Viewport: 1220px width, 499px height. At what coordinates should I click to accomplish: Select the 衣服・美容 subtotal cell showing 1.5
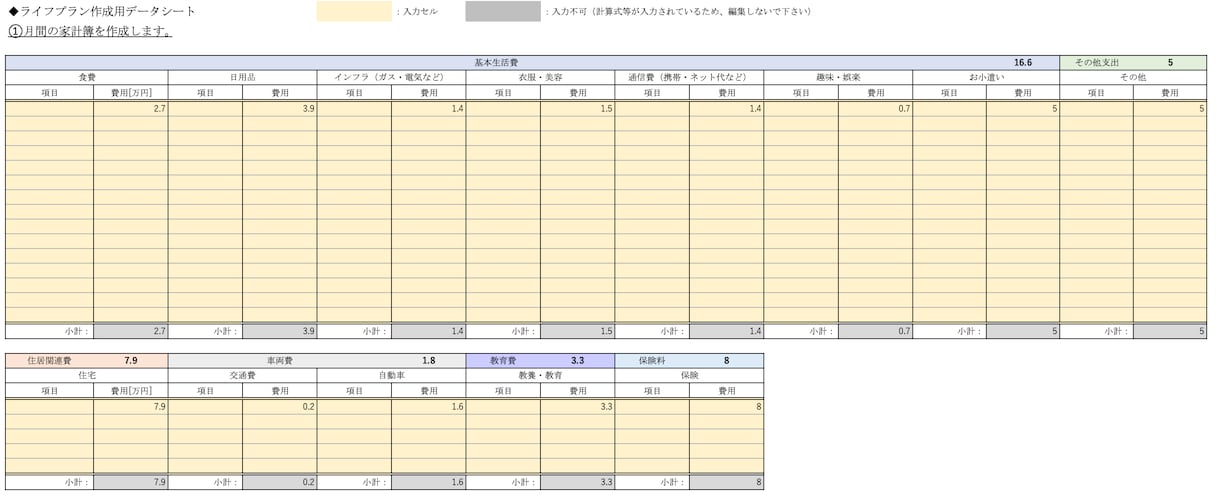(577, 331)
